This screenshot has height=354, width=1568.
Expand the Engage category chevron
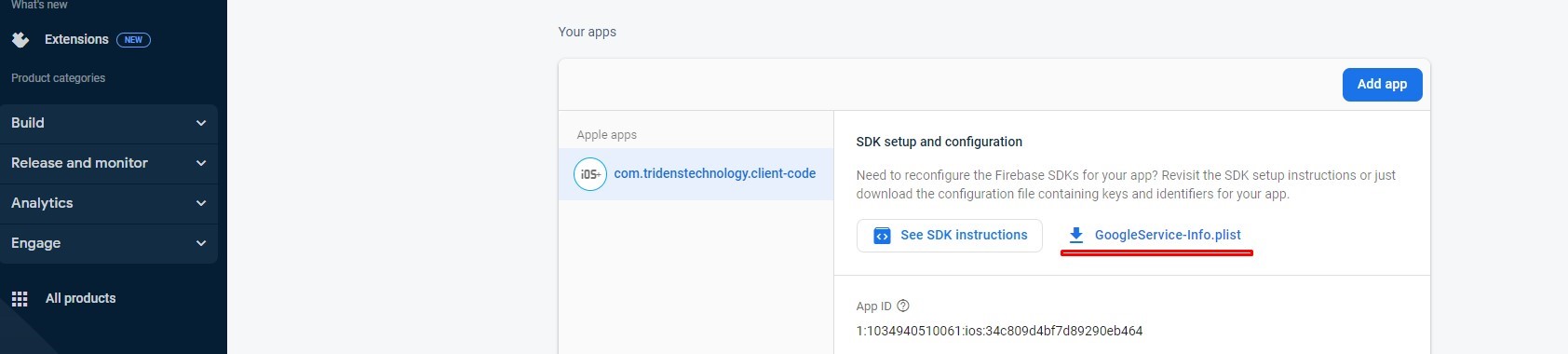201,243
